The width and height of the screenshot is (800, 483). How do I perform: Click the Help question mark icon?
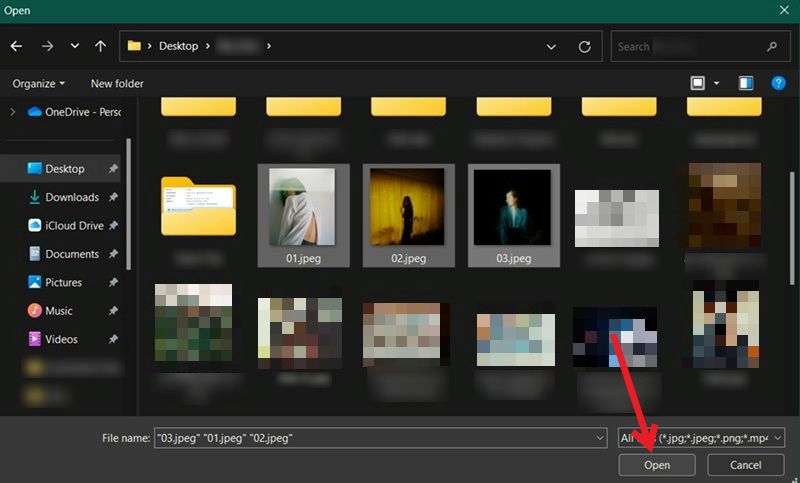click(x=778, y=83)
